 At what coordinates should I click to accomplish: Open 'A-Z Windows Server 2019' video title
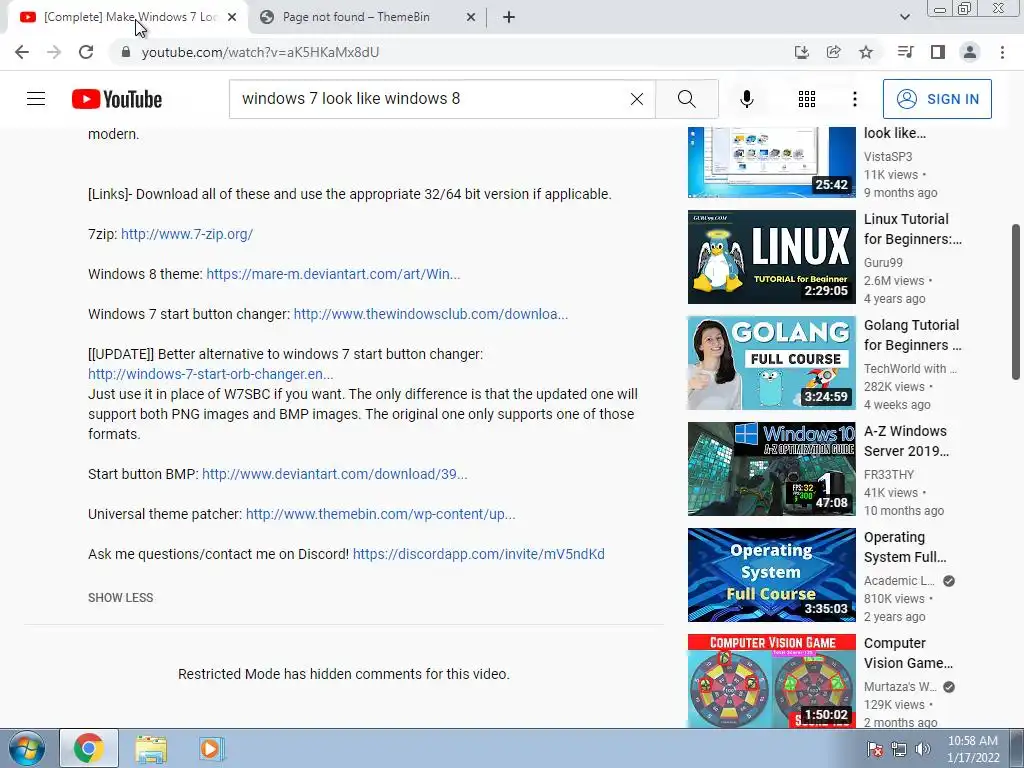click(906, 441)
